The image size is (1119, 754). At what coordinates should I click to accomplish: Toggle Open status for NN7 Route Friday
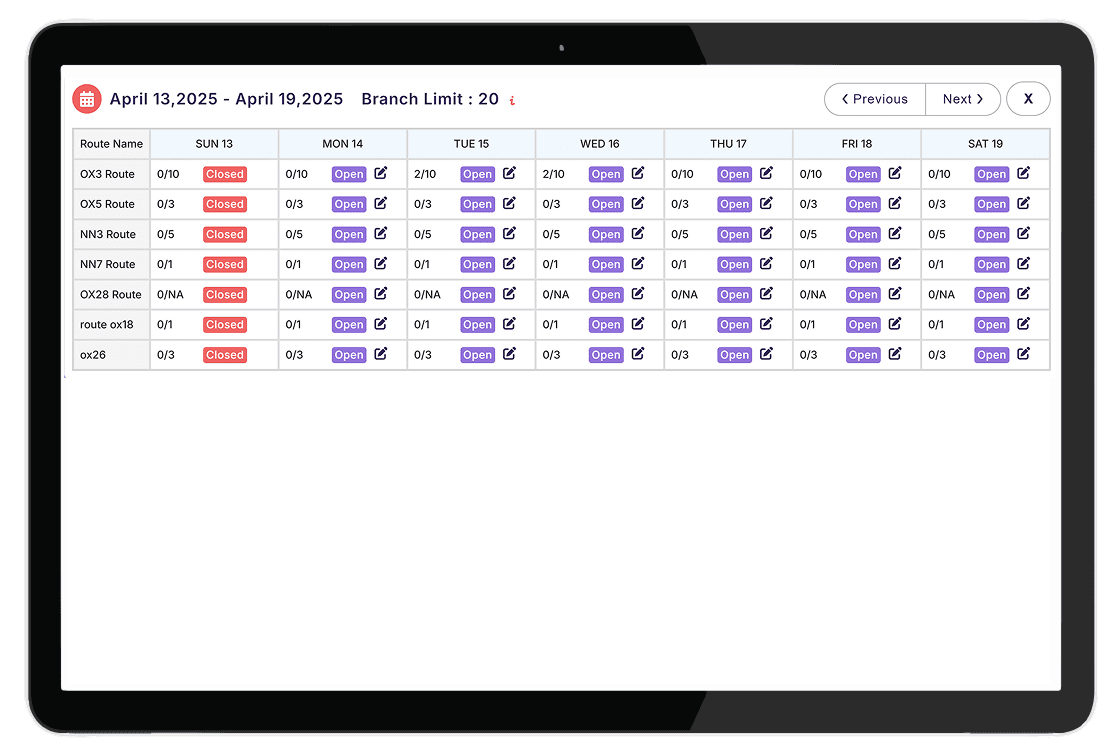(862, 264)
